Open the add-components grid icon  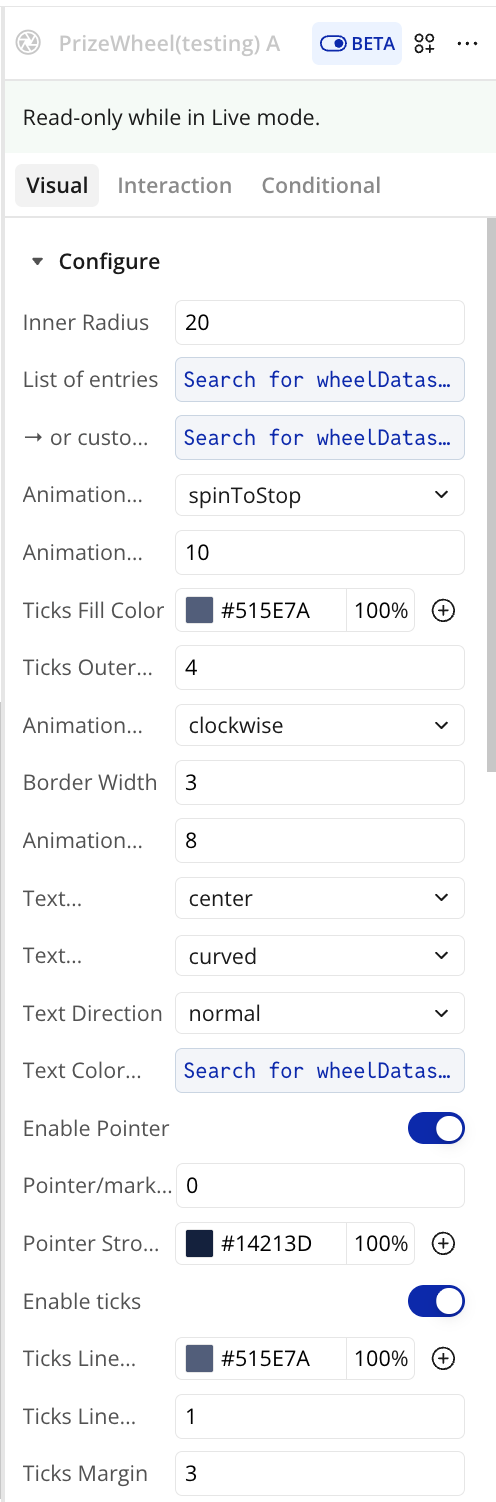point(425,44)
